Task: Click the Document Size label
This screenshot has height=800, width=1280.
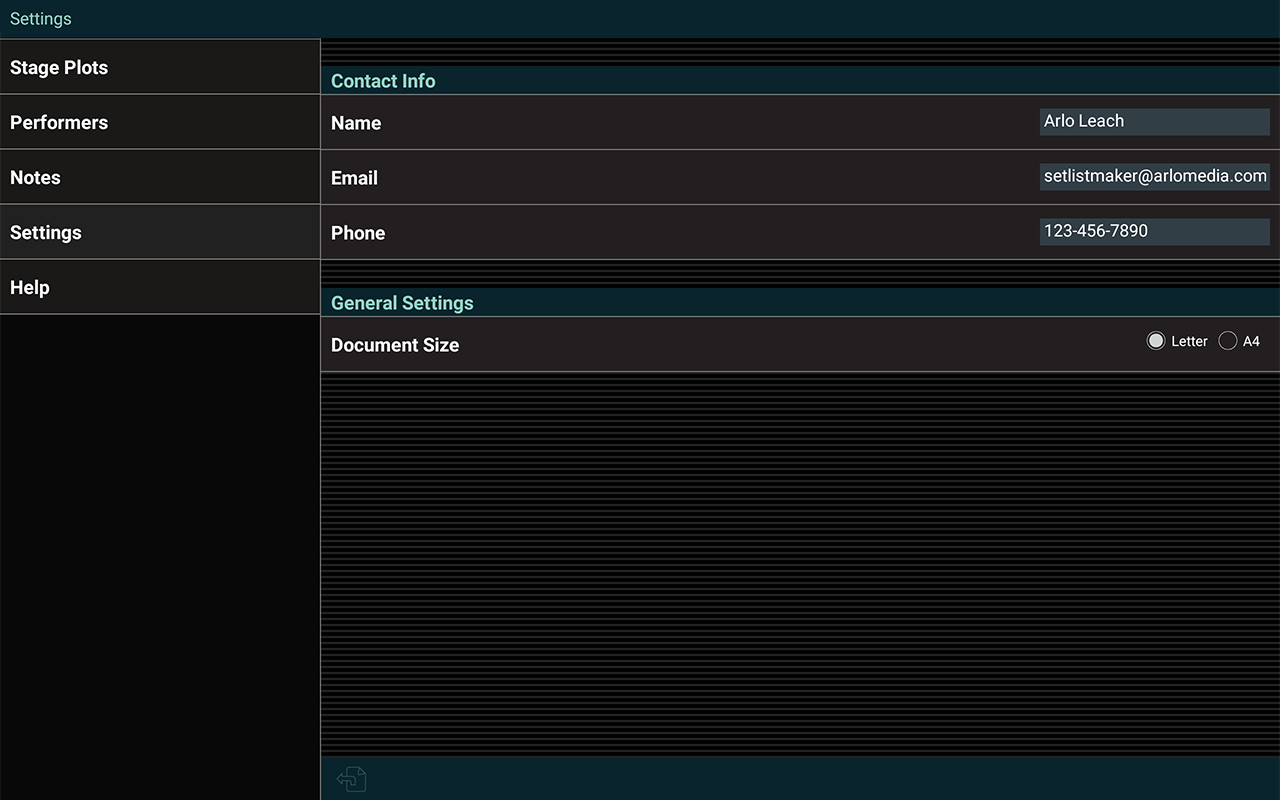Action: pos(395,345)
